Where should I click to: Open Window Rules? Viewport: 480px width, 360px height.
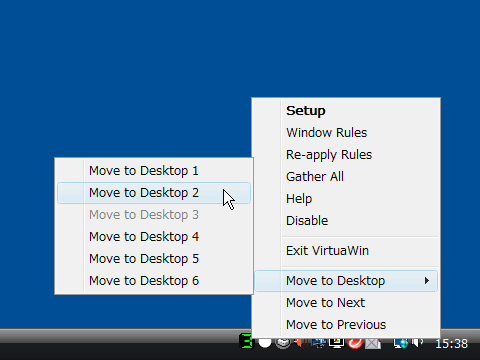pyautogui.click(x=346, y=133)
